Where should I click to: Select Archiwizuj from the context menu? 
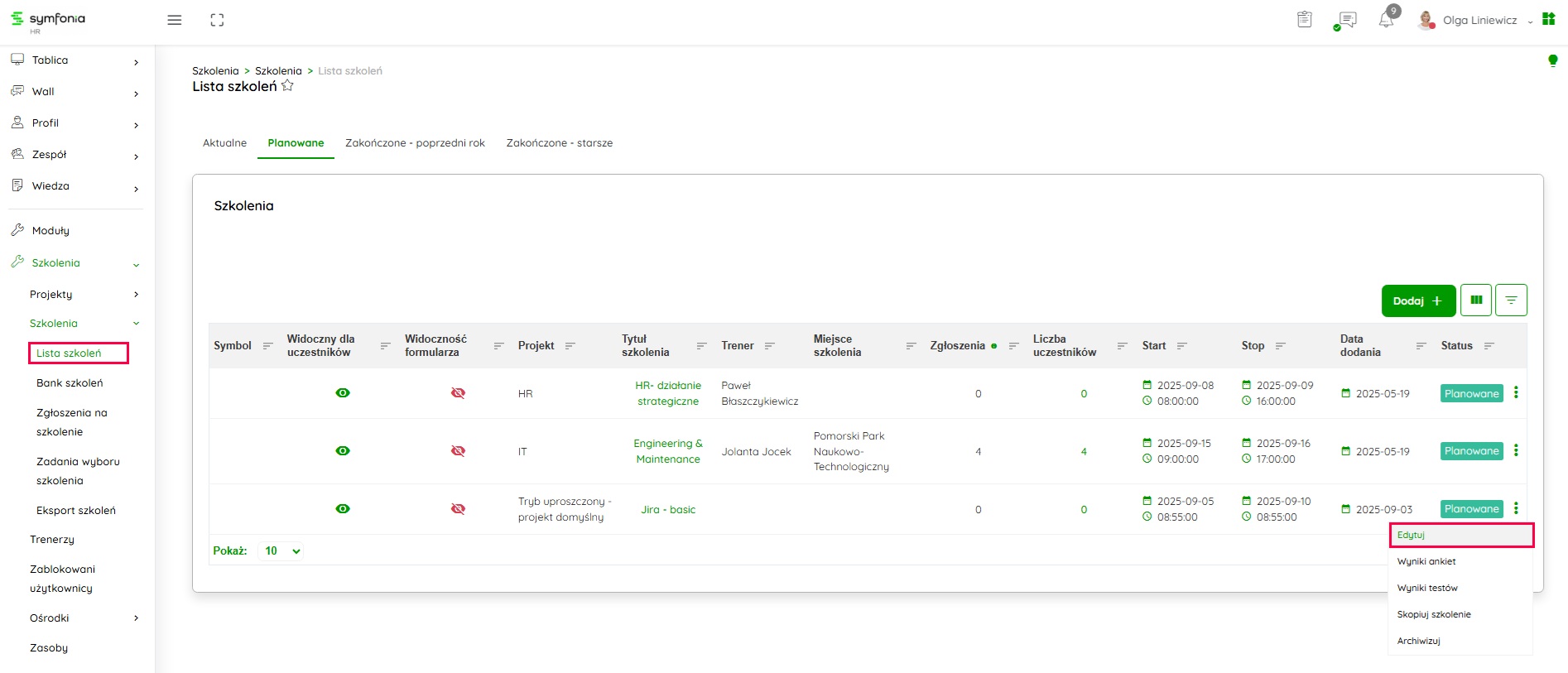point(1419,642)
